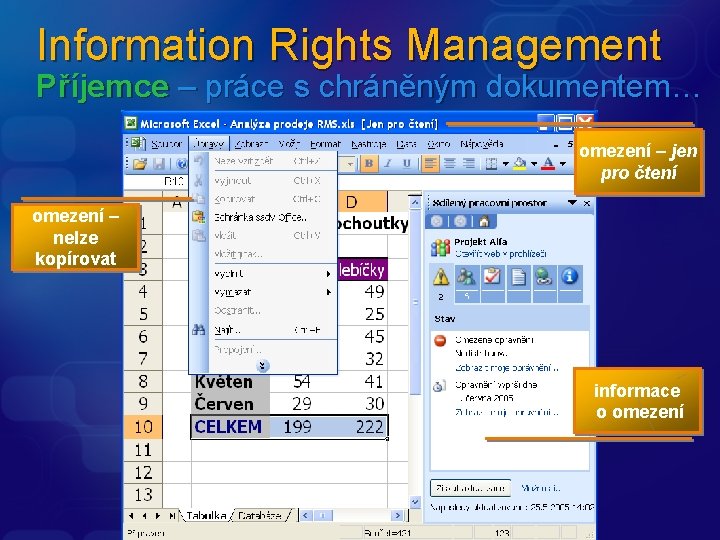Click the Open folder icon in the toolbar
The height and width of the screenshot is (540, 720).
[x=140, y=164]
